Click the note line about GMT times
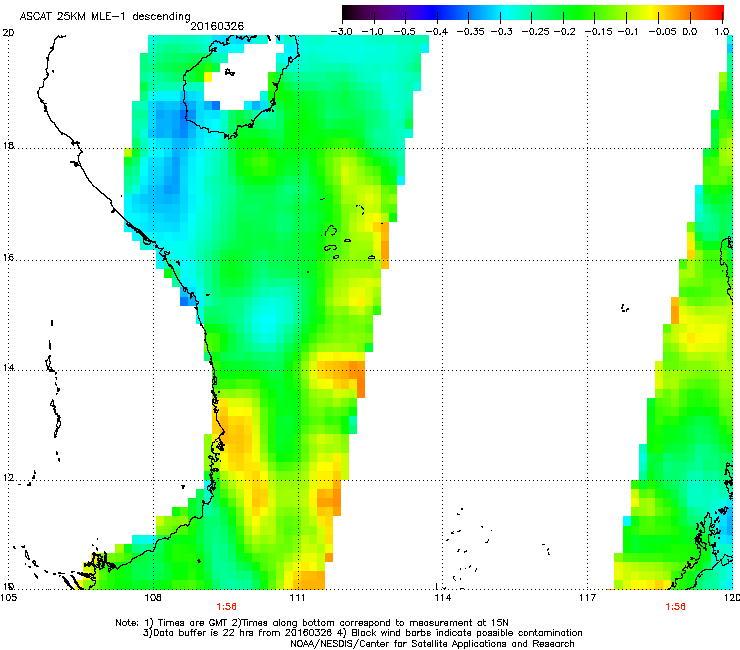The width and height of the screenshot is (740, 650). pos(312,623)
